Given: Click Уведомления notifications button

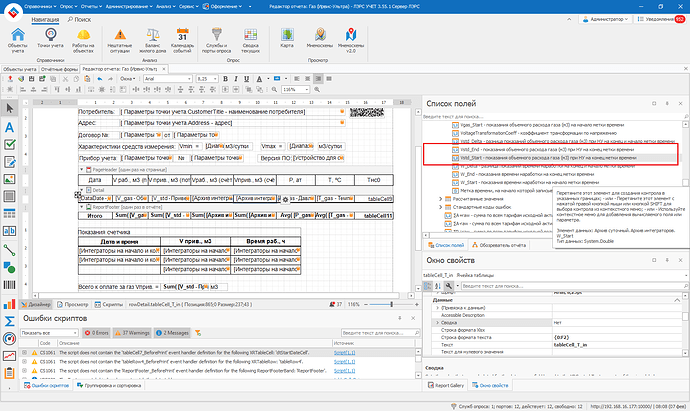Looking at the screenshot, I should tap(660, 19).
